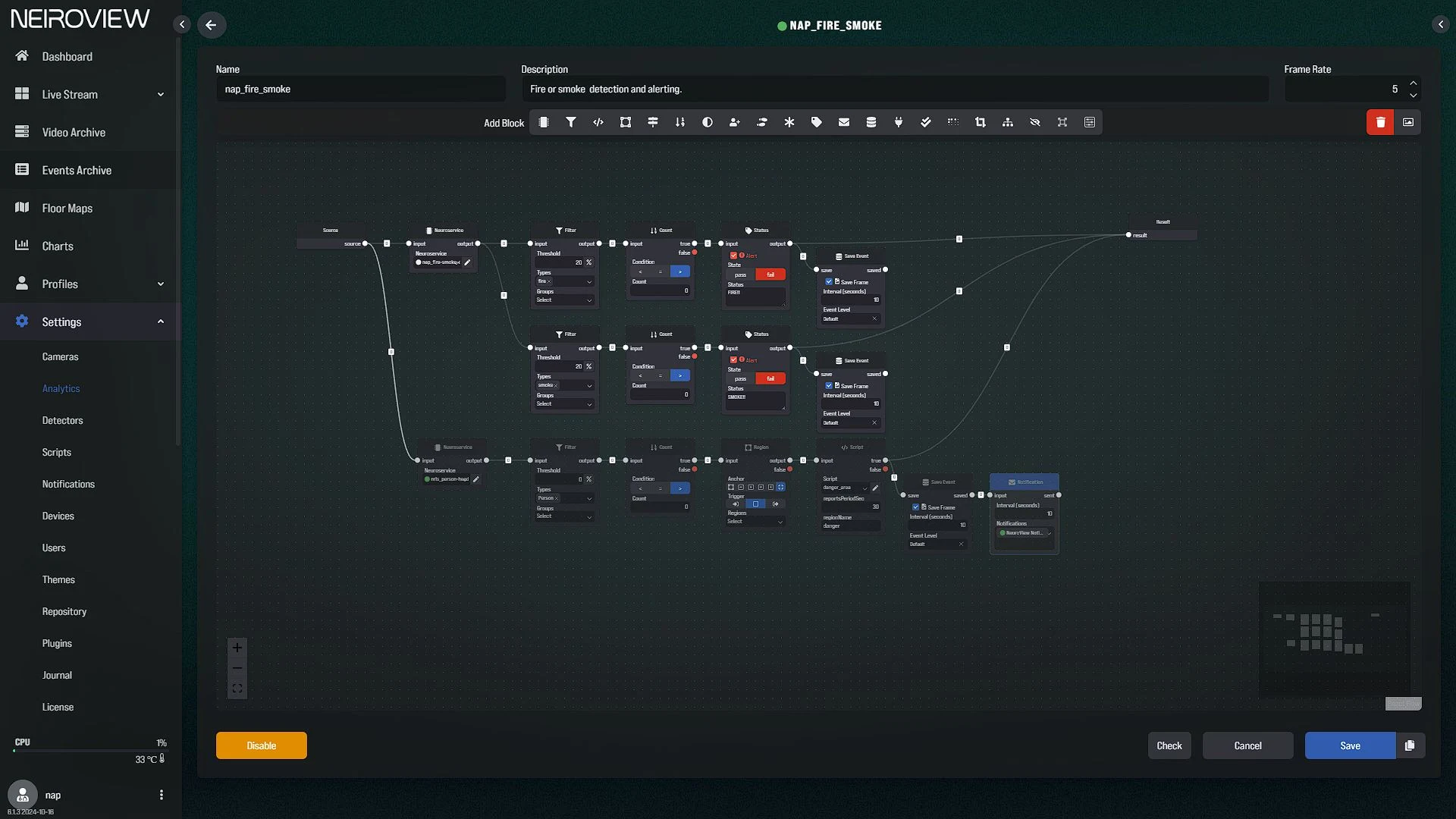Screen dimensions: 1456x819
Task: Add a Script block using the code icon
Action: pyautogui.click(x=598, y=122)
